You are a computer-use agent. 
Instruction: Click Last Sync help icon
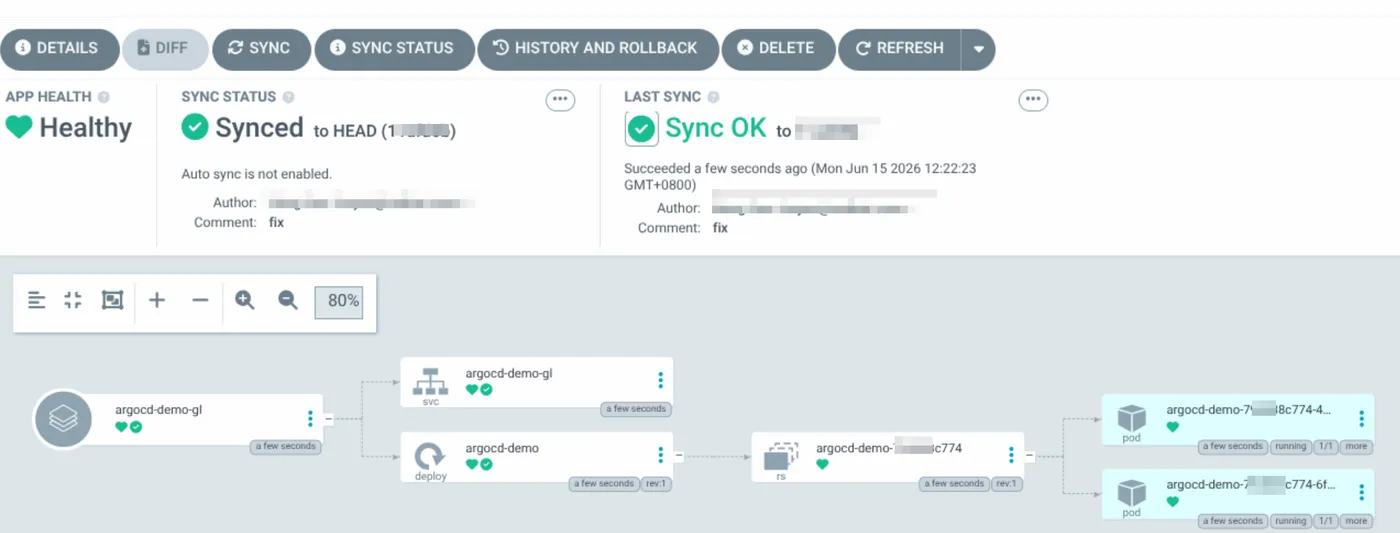(x=713, y=97)
